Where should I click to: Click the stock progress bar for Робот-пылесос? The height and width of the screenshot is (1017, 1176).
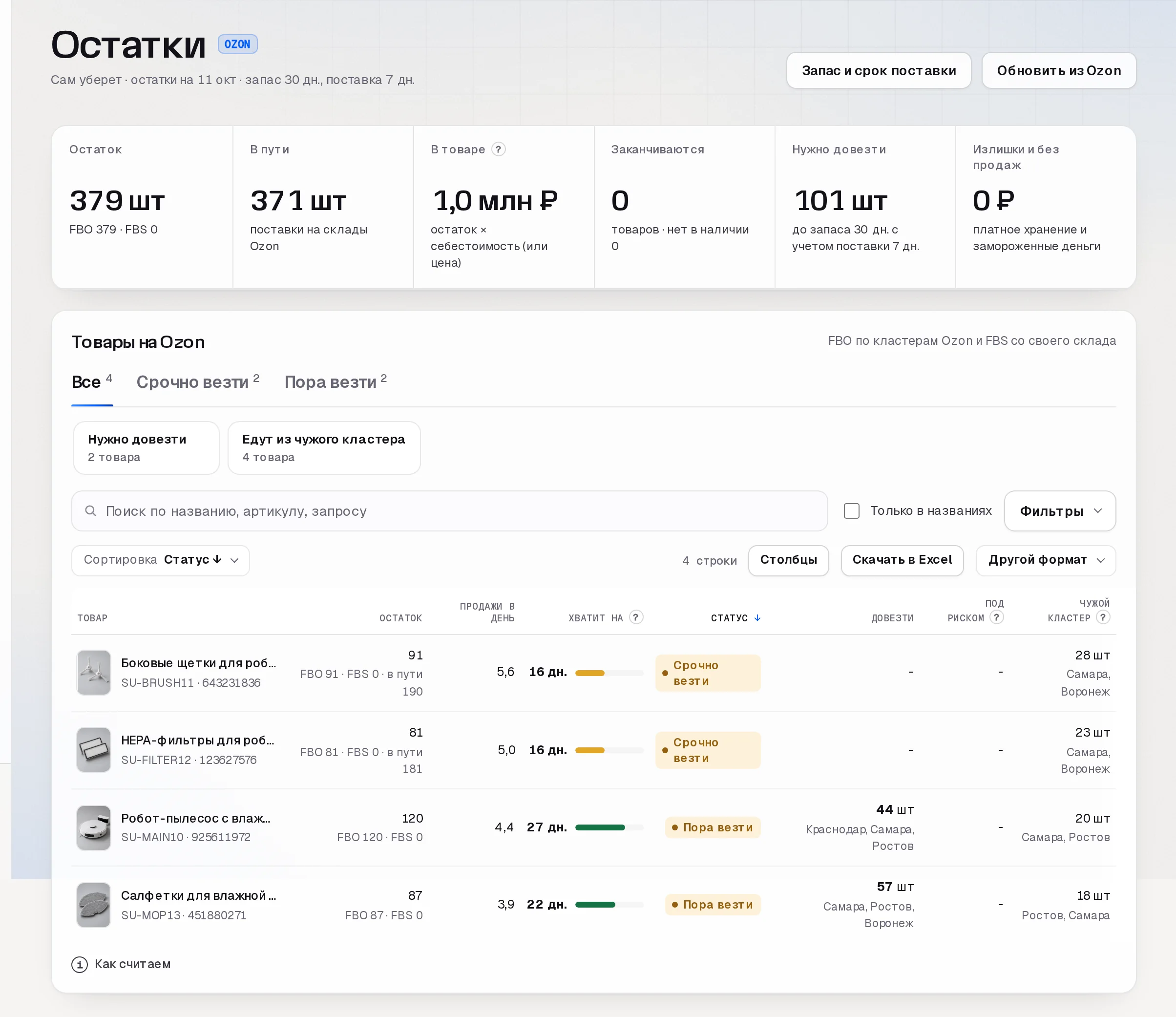point(609,827)
